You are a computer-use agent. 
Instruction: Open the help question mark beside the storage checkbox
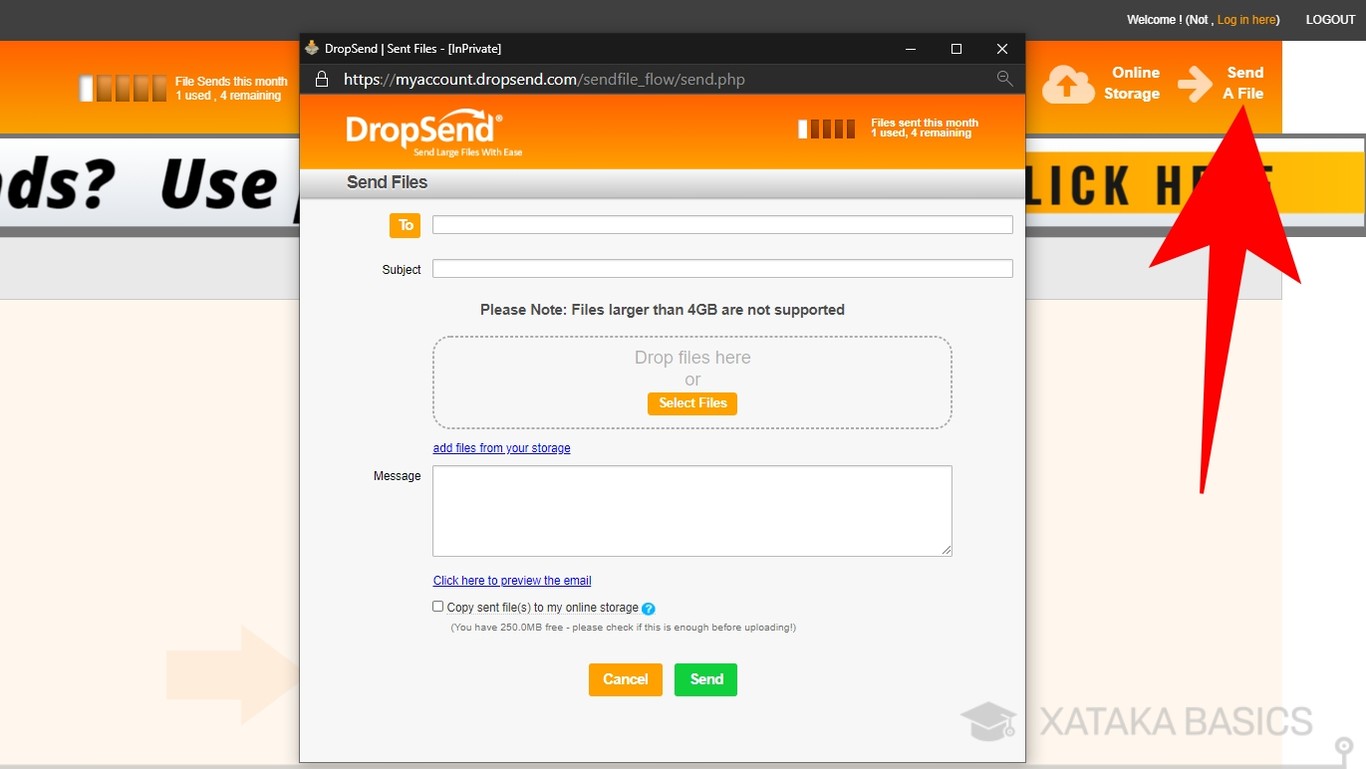coord(648,607)
